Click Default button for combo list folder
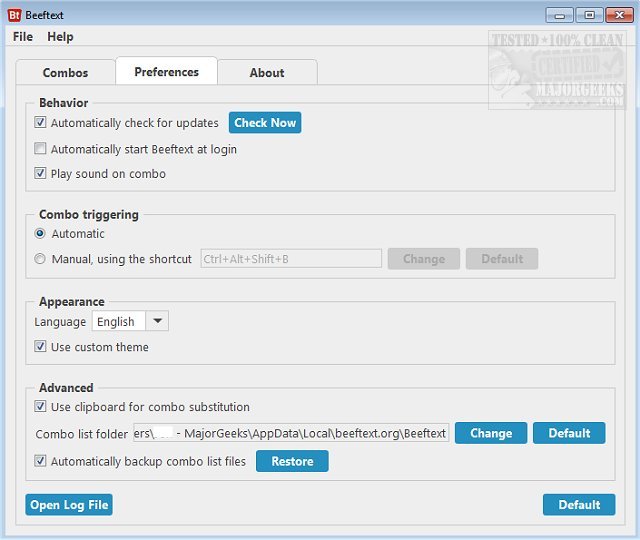 point(569,433)
